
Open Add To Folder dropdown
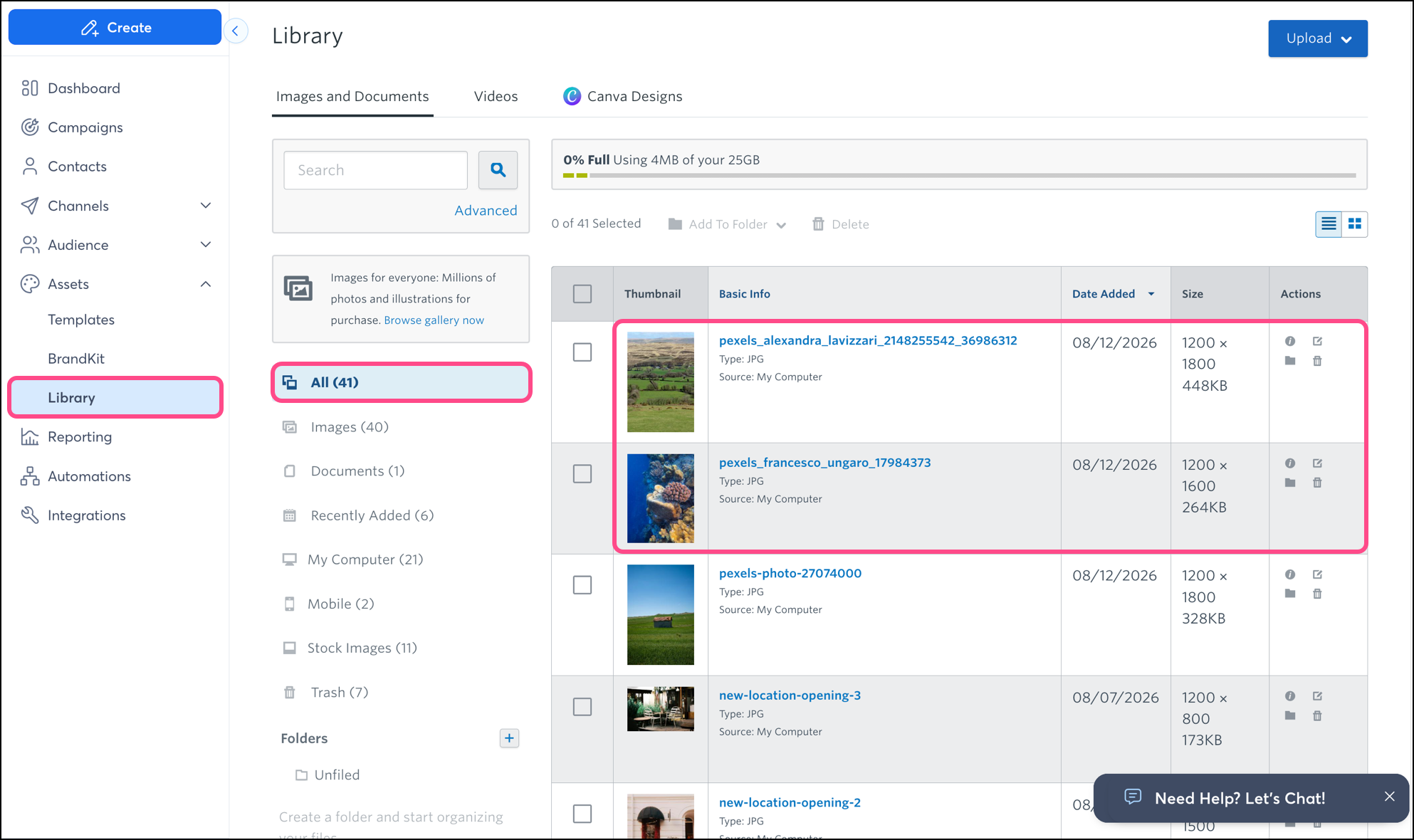(x=727, y=224)
